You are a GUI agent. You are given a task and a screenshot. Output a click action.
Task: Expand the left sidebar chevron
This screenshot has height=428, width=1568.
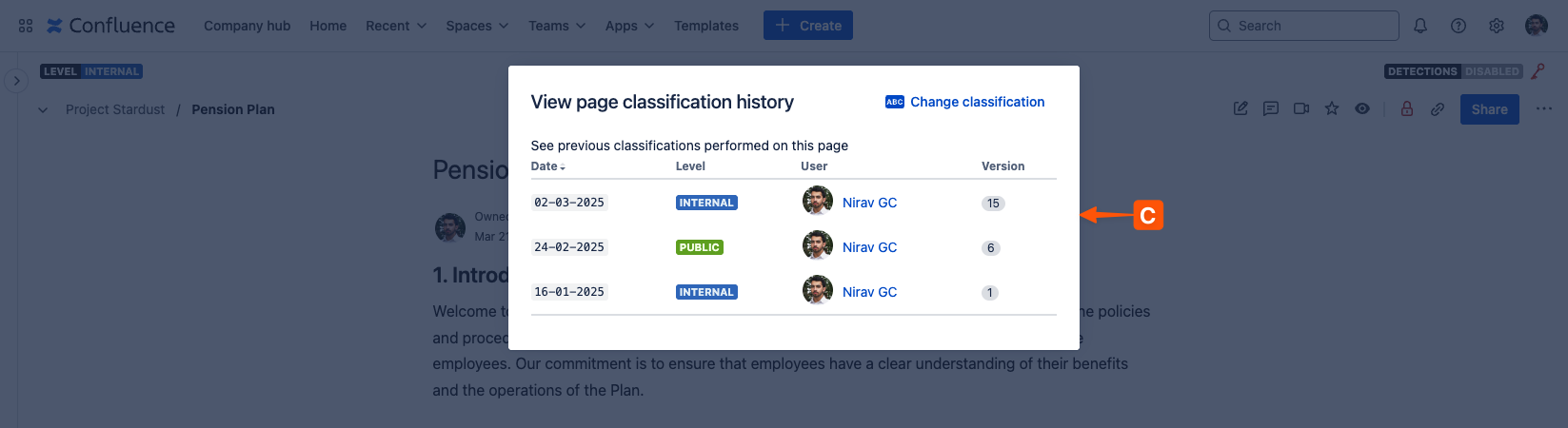tap(16, 81)
